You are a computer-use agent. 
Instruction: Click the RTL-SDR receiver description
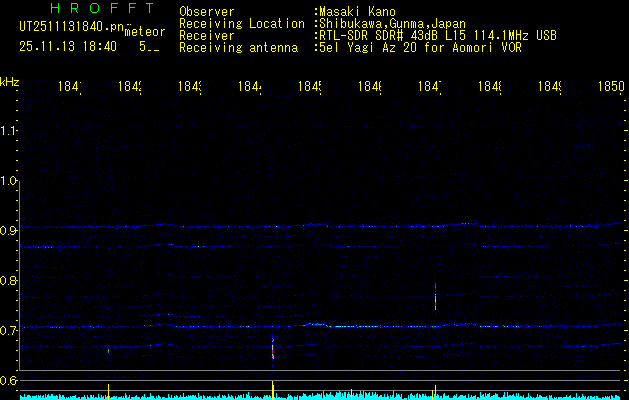coord(438,35)
